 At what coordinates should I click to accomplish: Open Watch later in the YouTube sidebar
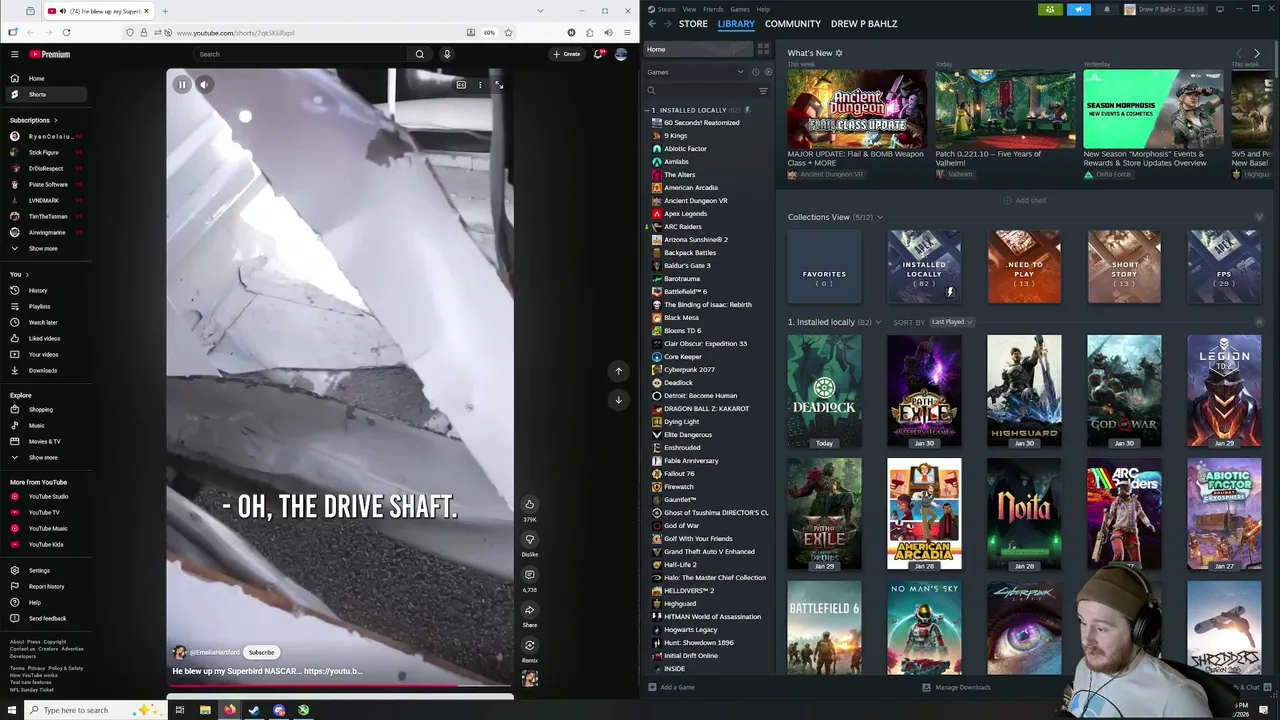point(44,322)
